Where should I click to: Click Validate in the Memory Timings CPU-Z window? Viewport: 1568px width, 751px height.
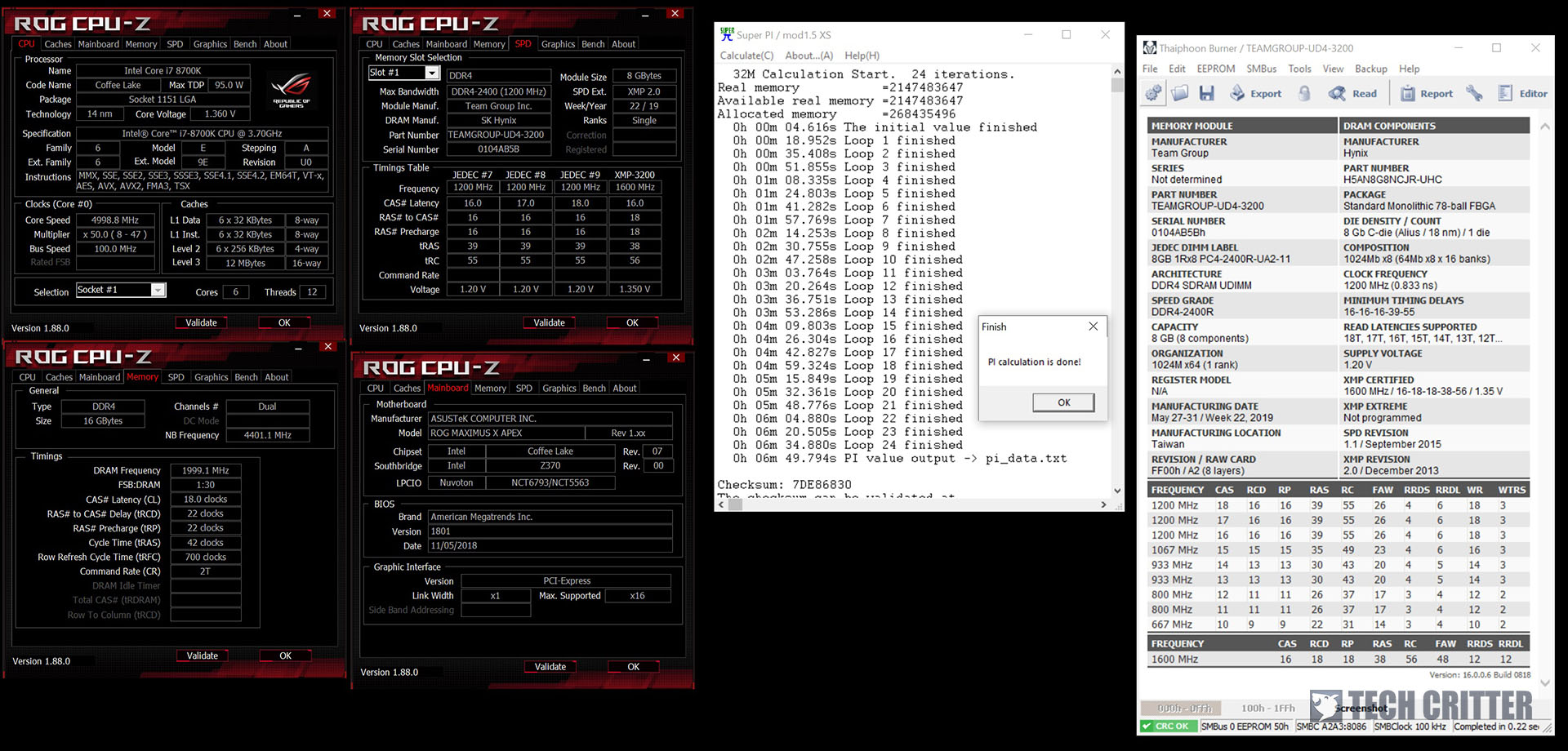[202, 655]
